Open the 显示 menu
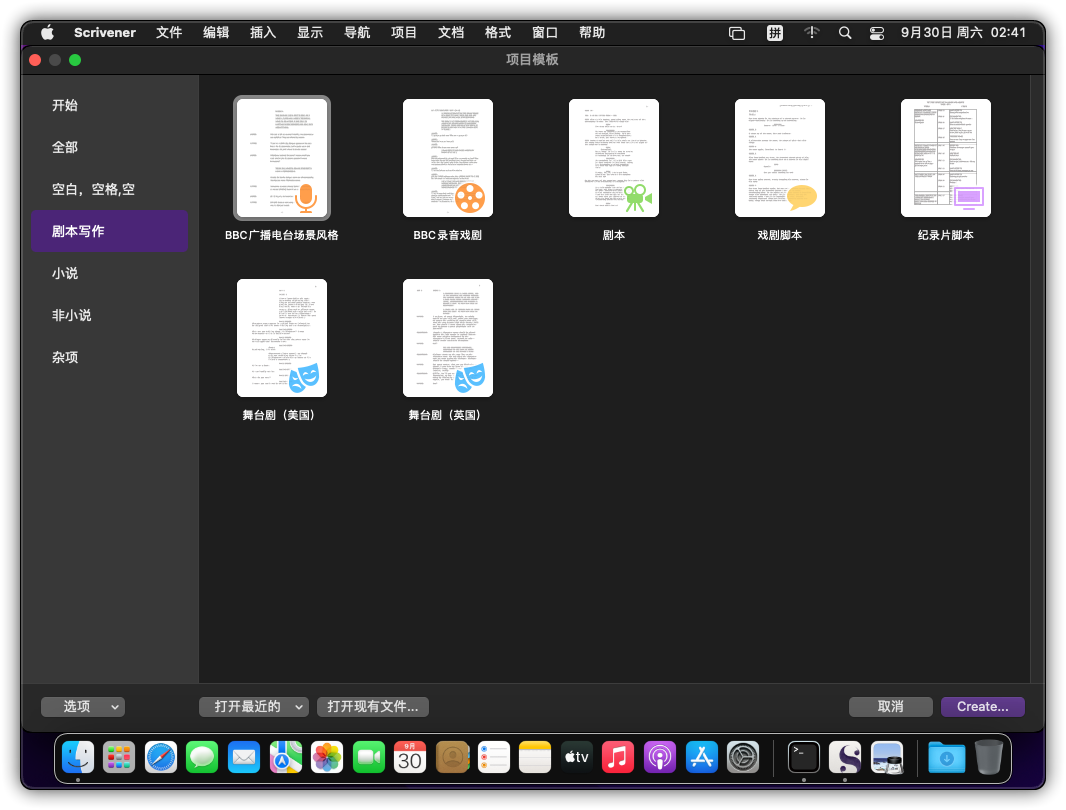The image size is (1066, 810). (x=309, y=33)
